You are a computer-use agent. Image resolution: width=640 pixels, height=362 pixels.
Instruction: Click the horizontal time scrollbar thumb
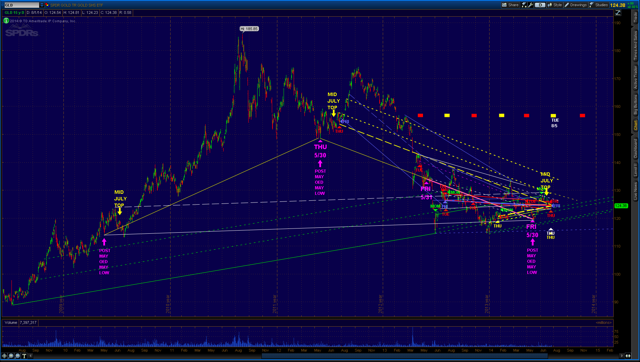tap(404, 356)
